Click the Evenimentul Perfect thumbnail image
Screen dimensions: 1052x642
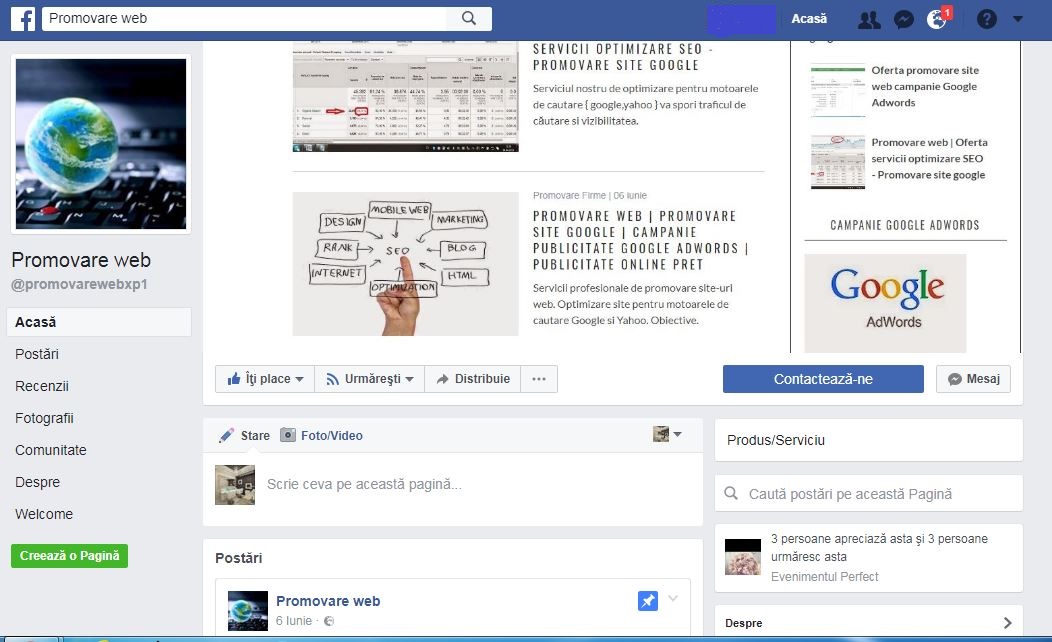[x=743, y=557]
